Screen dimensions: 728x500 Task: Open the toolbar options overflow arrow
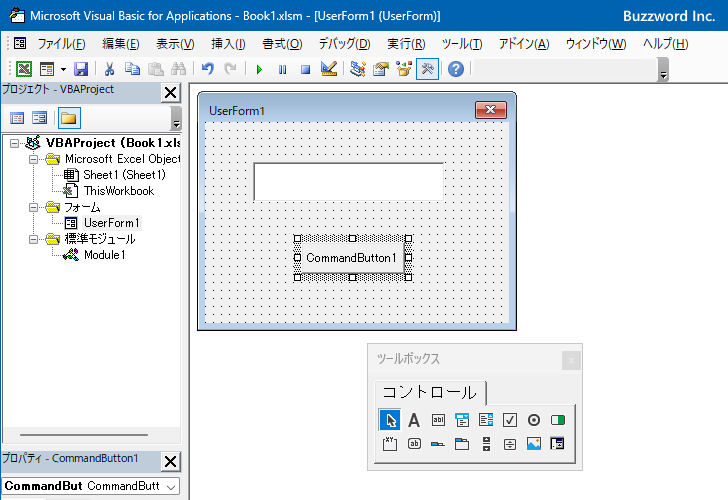click(663, 71)
